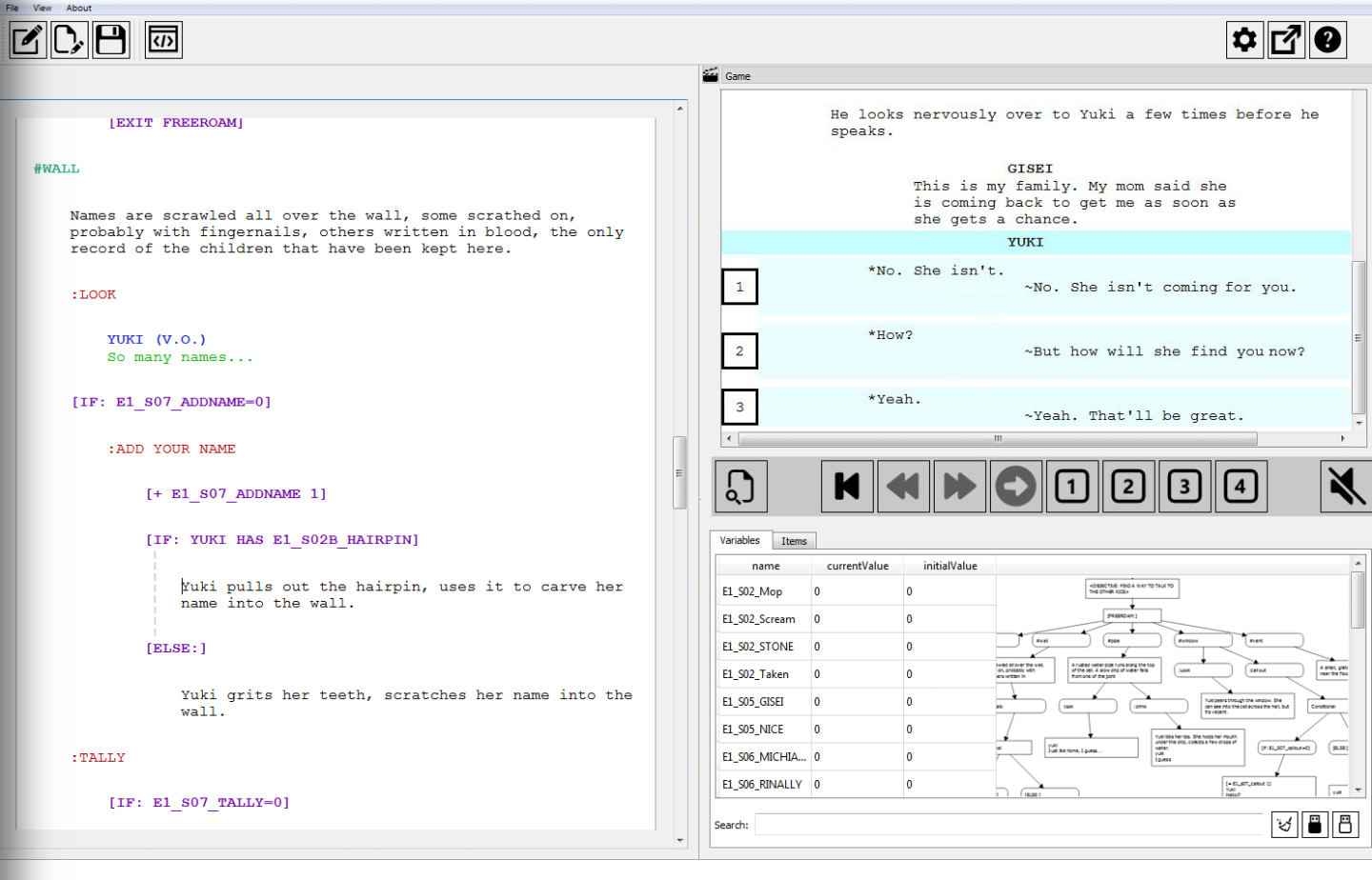Click the new document with pencil icon
1372x880 pixels.
[70, 40]
